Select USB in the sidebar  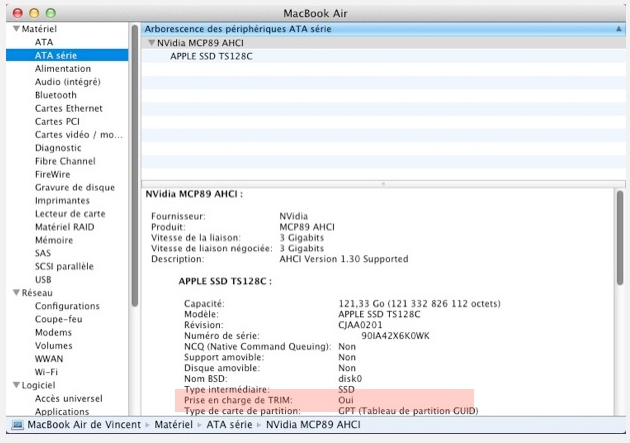pyautogui.click(x=43, y=280)
